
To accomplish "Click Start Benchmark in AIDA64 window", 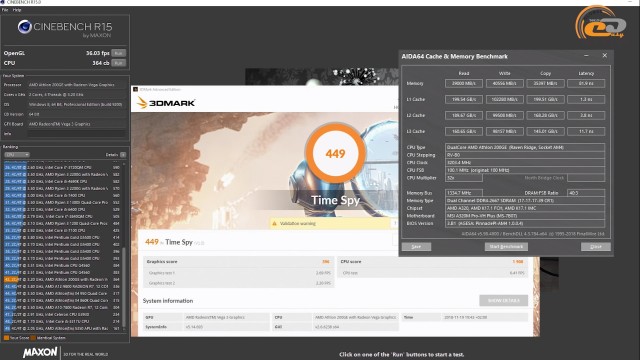I will tap(506, 247).
